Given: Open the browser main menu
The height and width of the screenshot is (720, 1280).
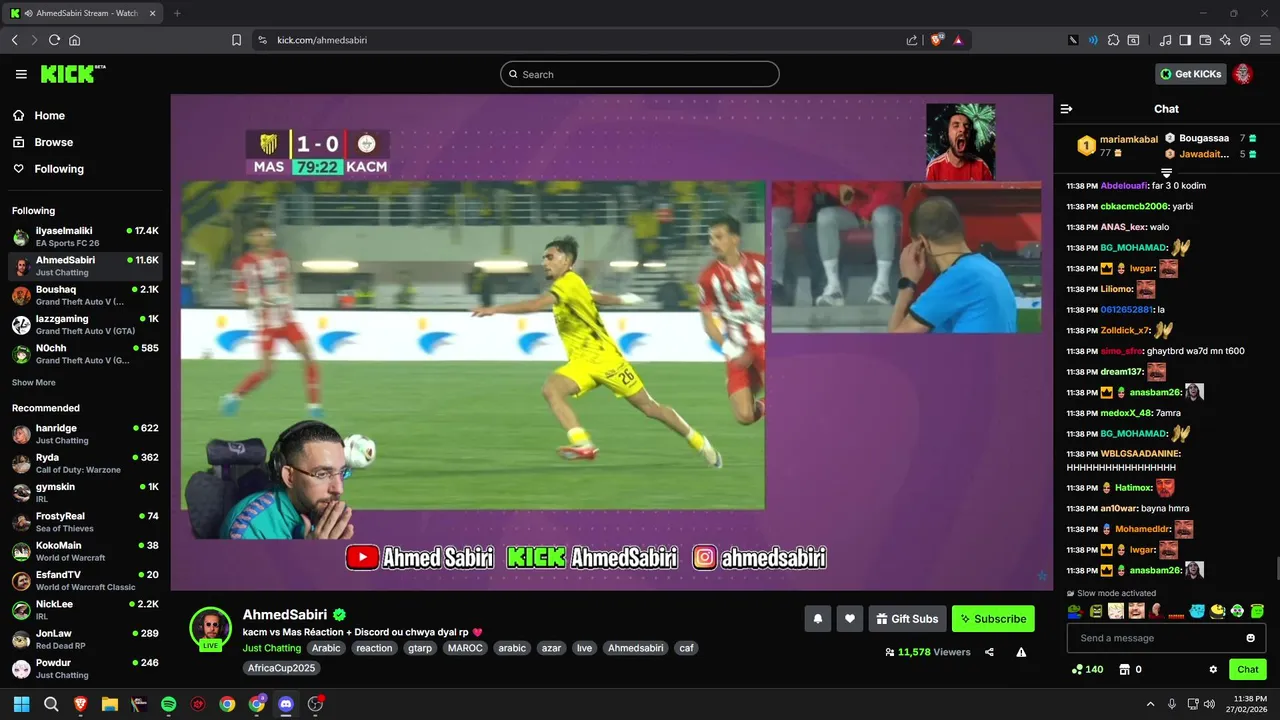Looking at the screenshot, I should (x=1265, y=40).
